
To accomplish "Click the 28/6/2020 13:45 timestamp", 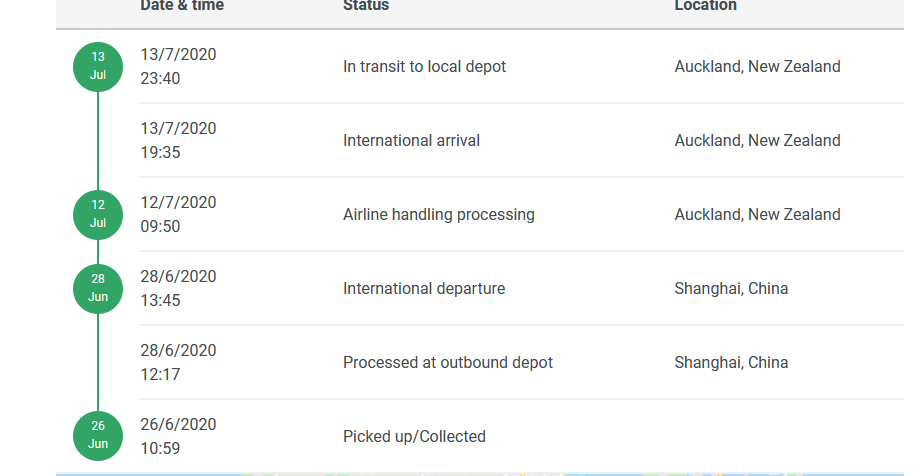I will (178, 289).
